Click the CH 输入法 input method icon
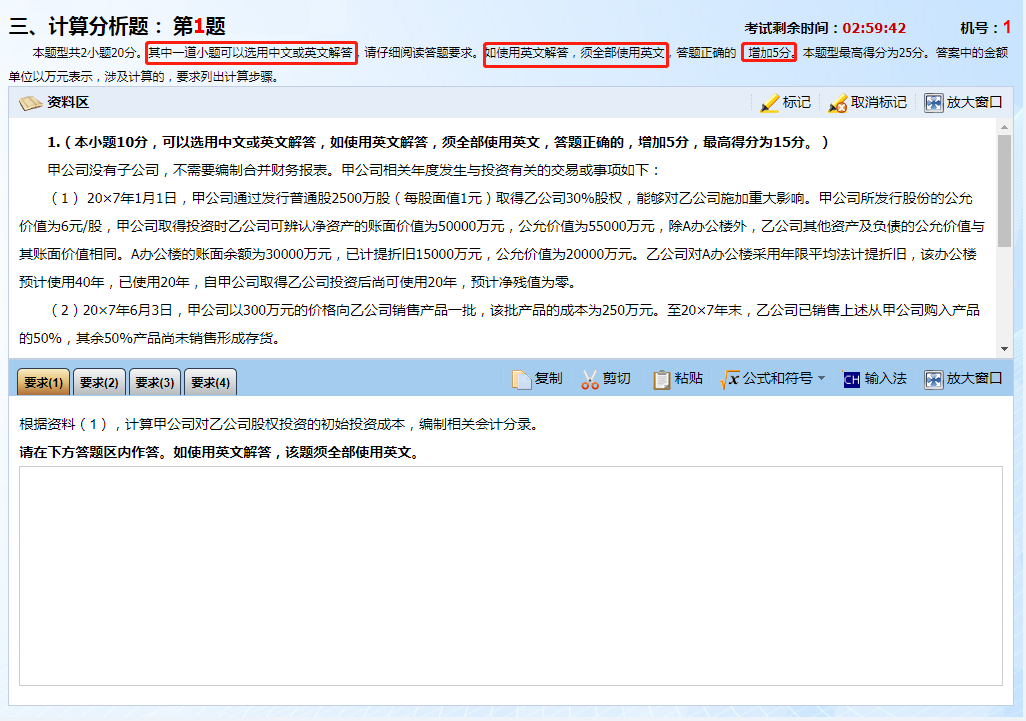 [x=851, y=379]
